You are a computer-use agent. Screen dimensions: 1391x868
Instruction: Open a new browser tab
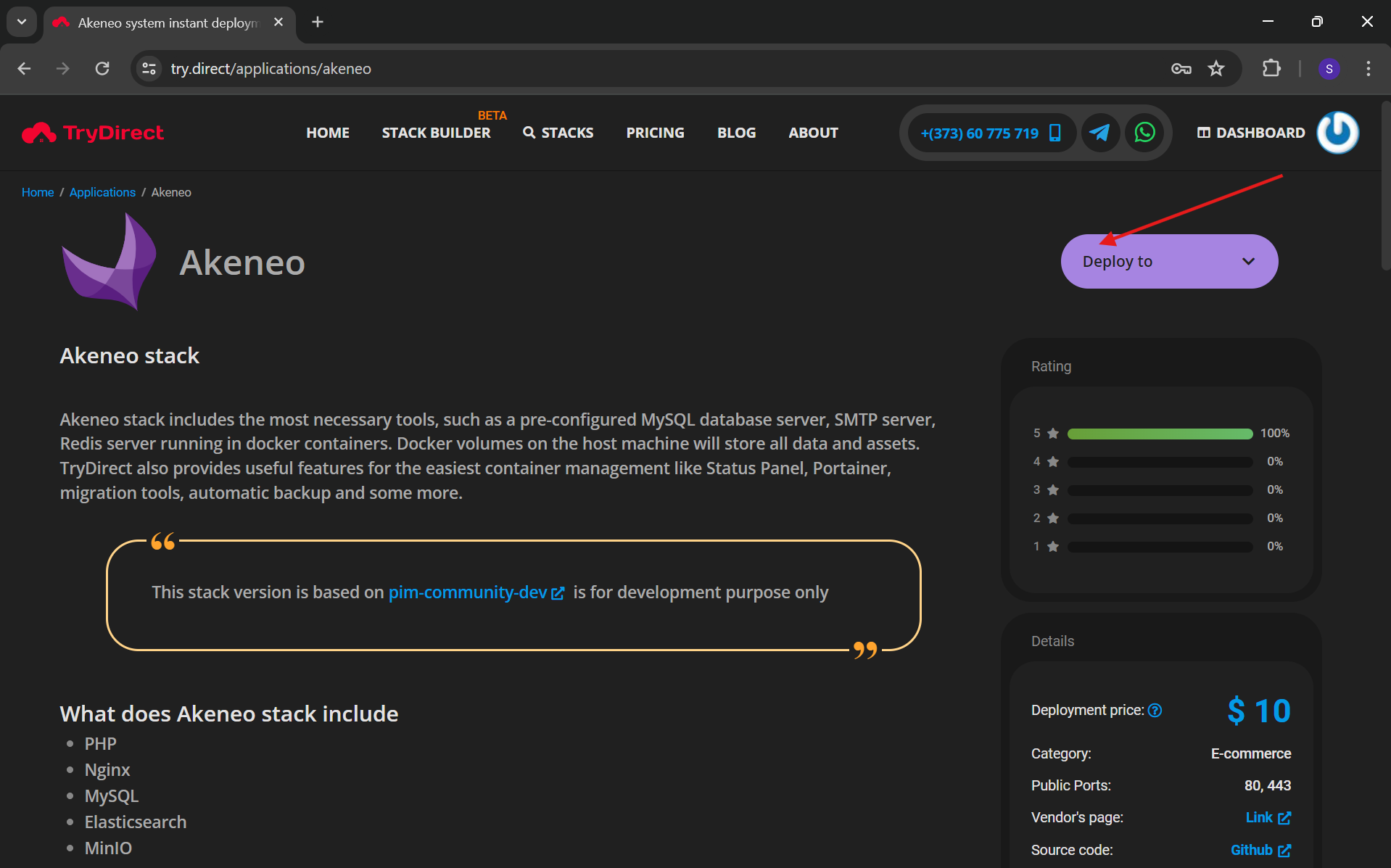click(318, 22)
